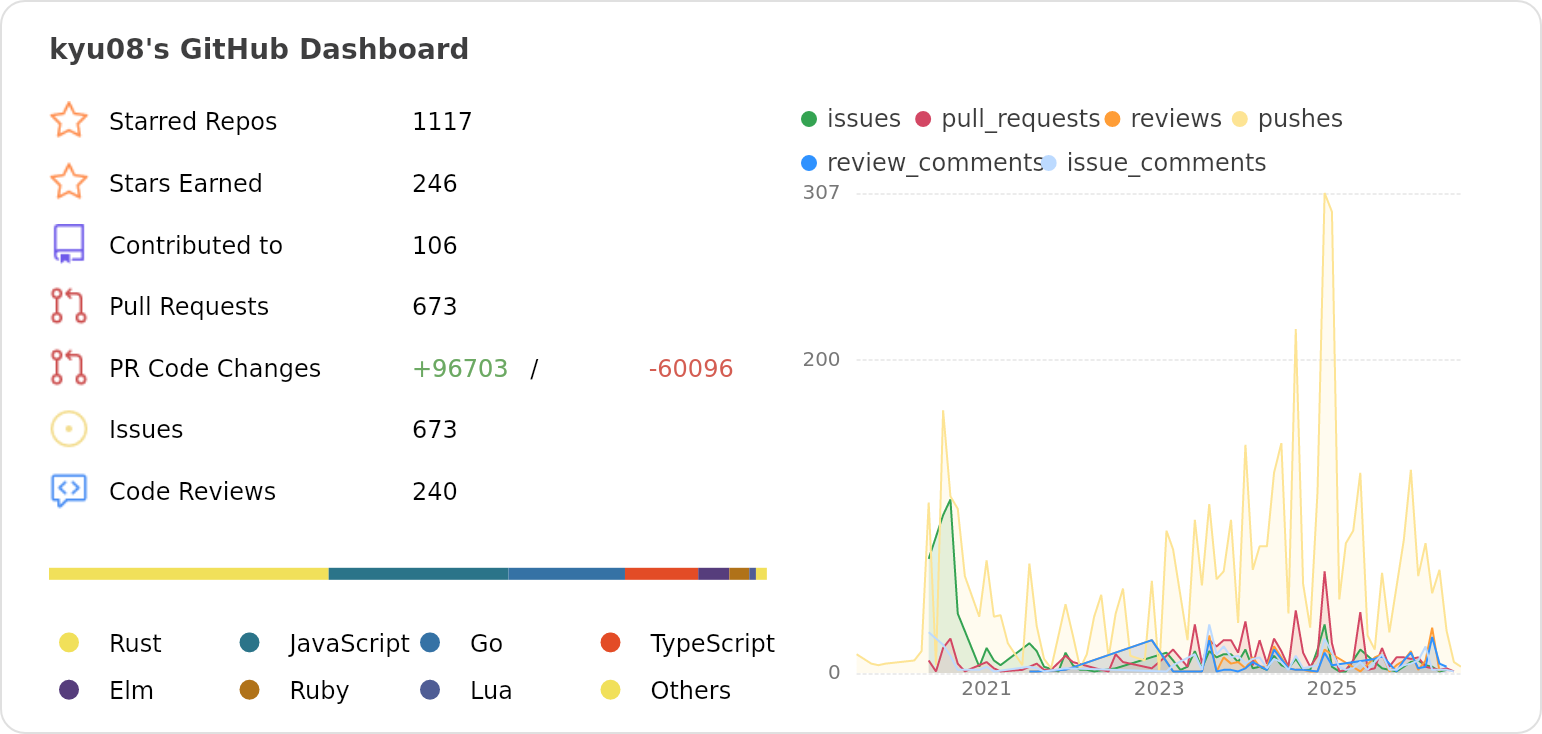Toggle the issues series legend dot
1542x734 pixels.
click(x=809, y=119)
